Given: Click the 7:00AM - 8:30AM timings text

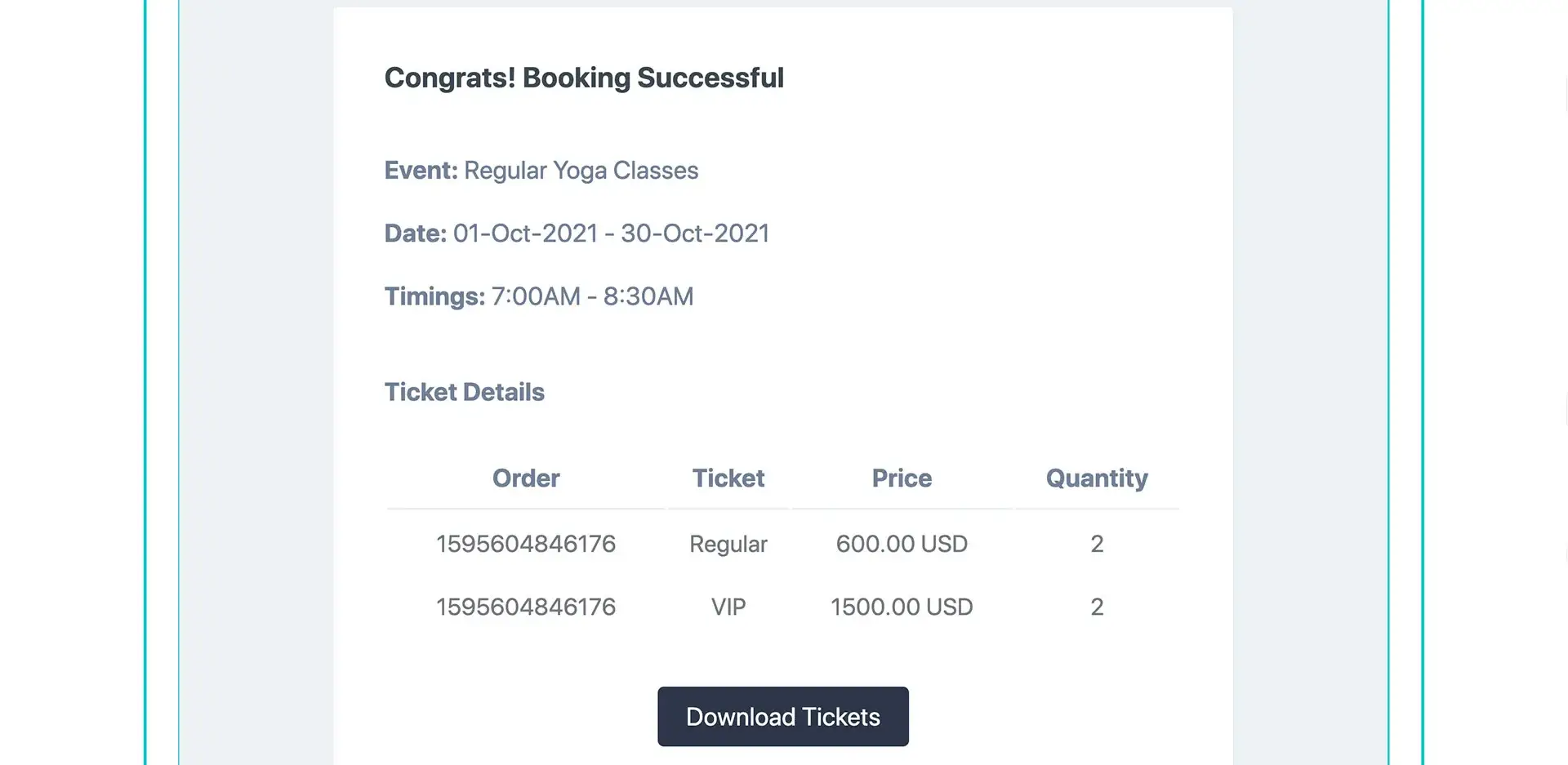Looking at the screenshot, I should (x=592, y=296).
